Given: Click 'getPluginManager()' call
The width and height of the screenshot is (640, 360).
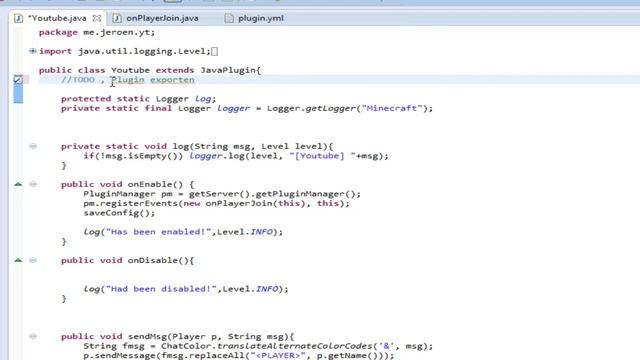Looking at the screenshot, I should 306,194.
